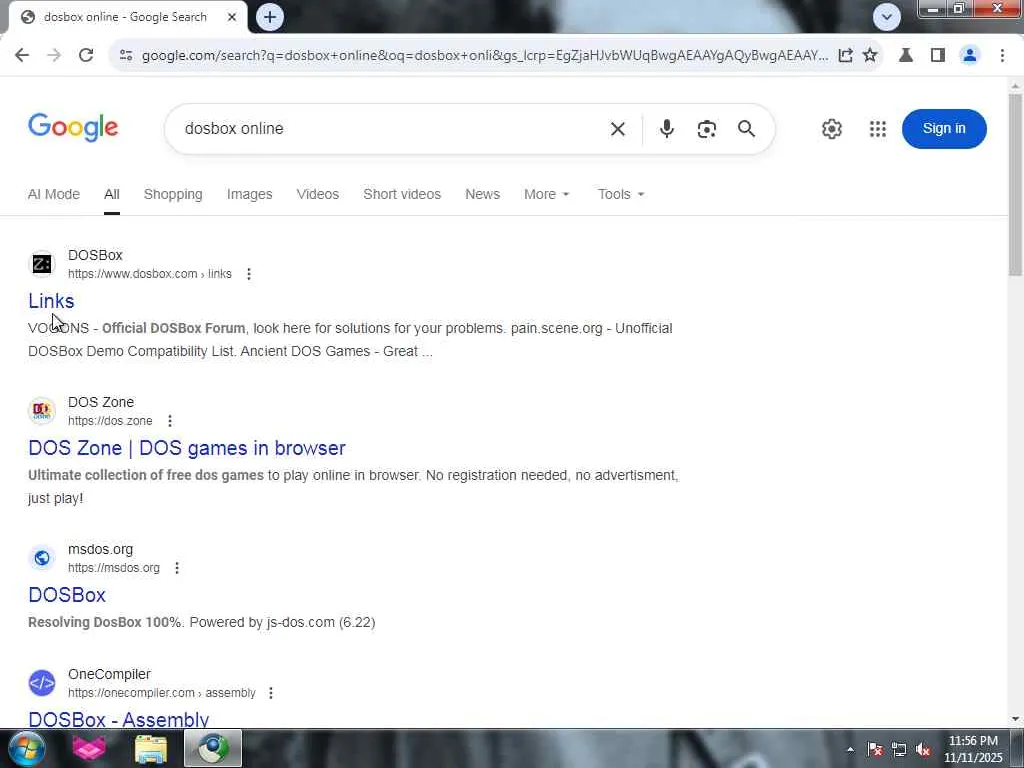Go to Google homepage via logo

(73, 127)
